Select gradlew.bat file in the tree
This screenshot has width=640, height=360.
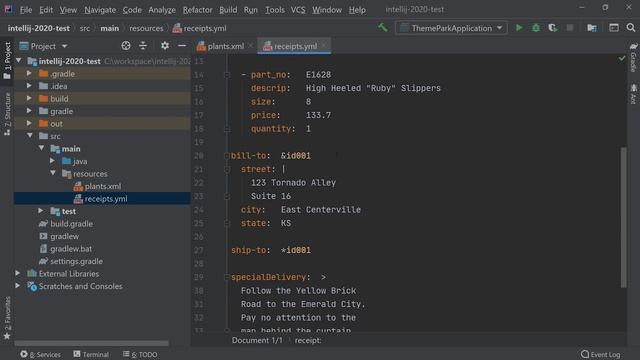point(71,249)
